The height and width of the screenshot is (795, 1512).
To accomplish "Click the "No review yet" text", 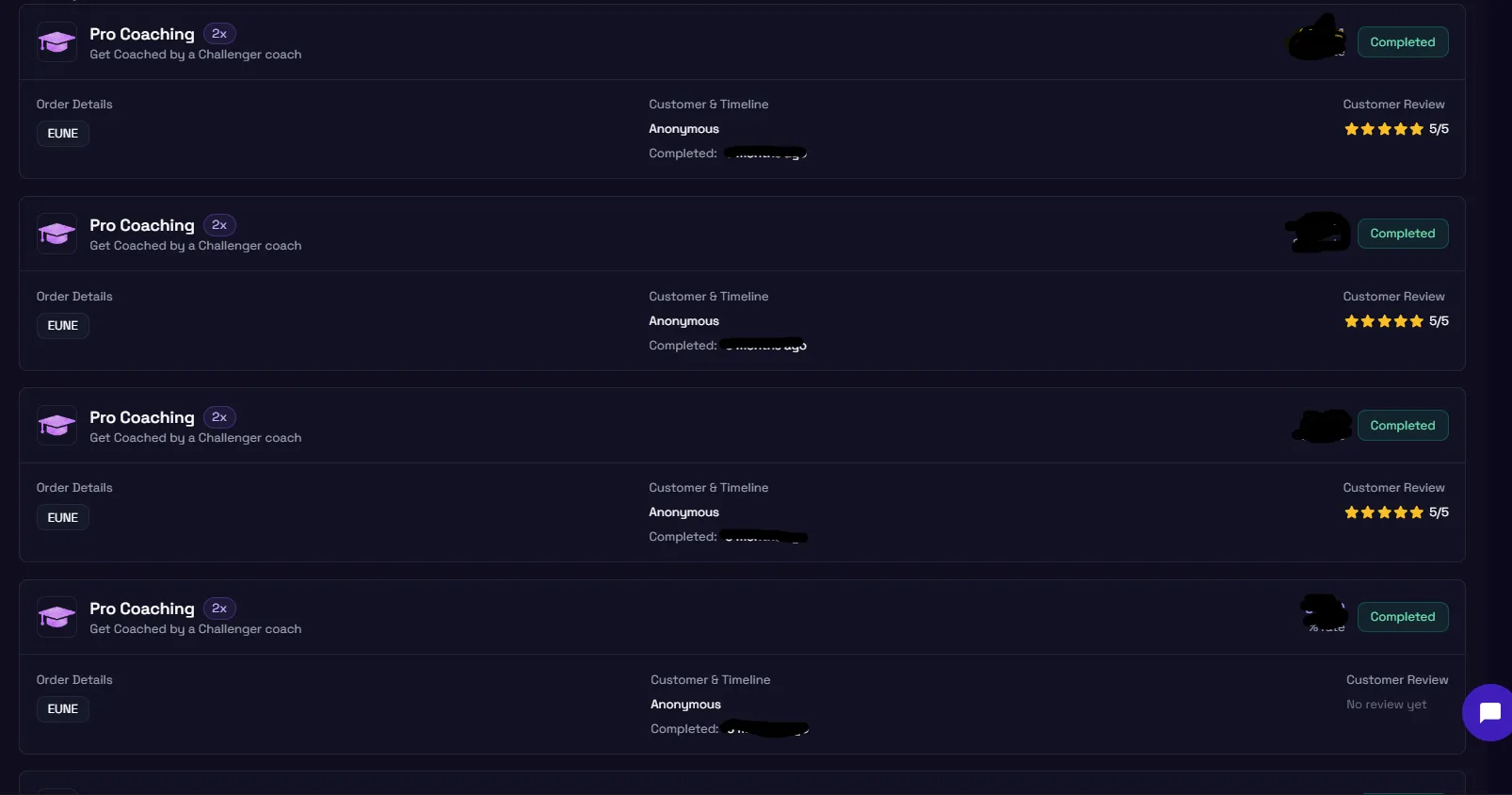I will 1386,705.
